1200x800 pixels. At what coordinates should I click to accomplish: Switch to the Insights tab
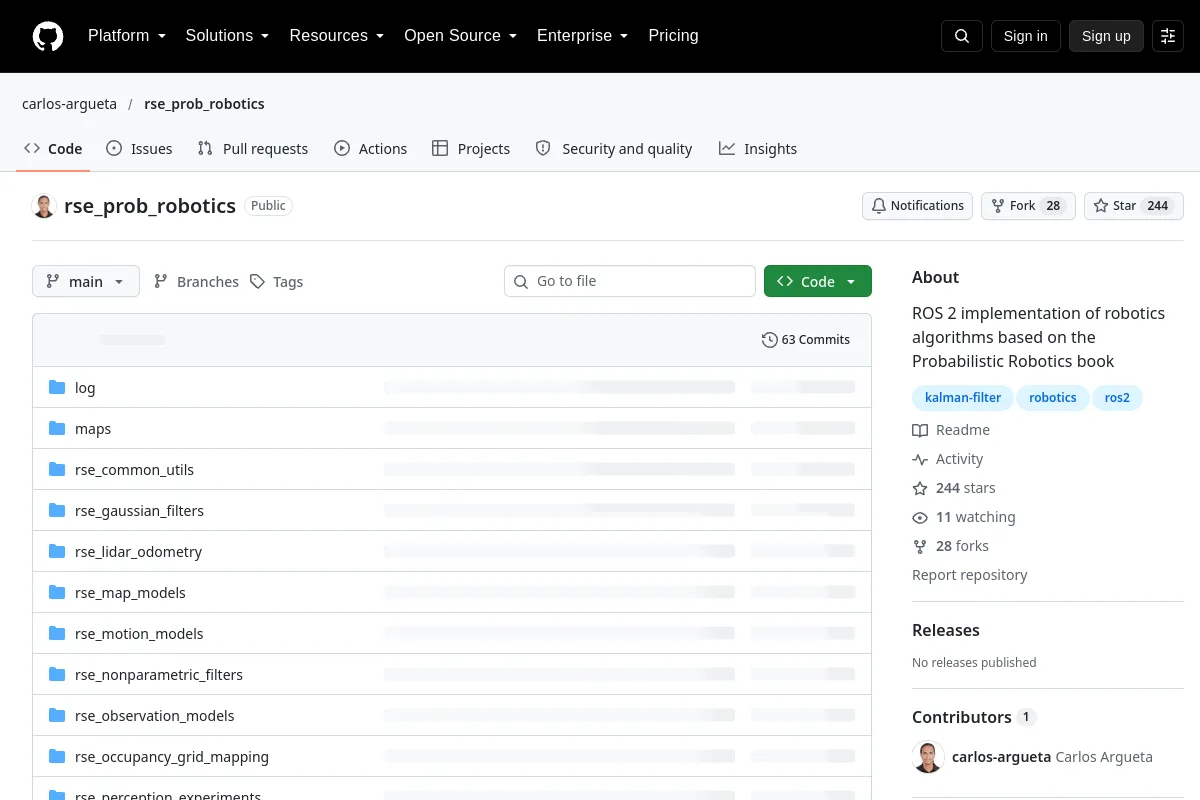pyautogui.click(x=758, y=149)
